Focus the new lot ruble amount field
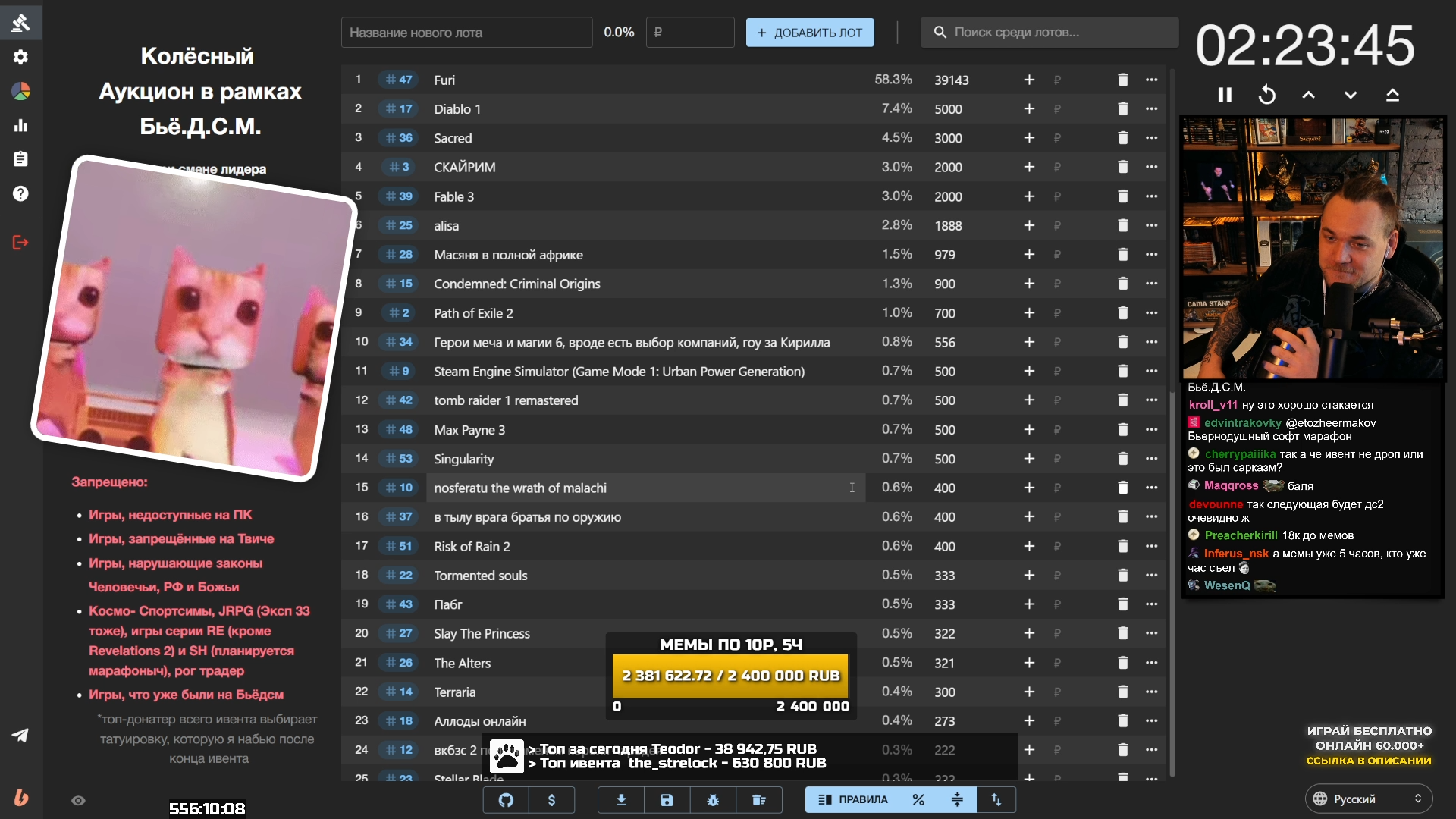 point(689,33)
